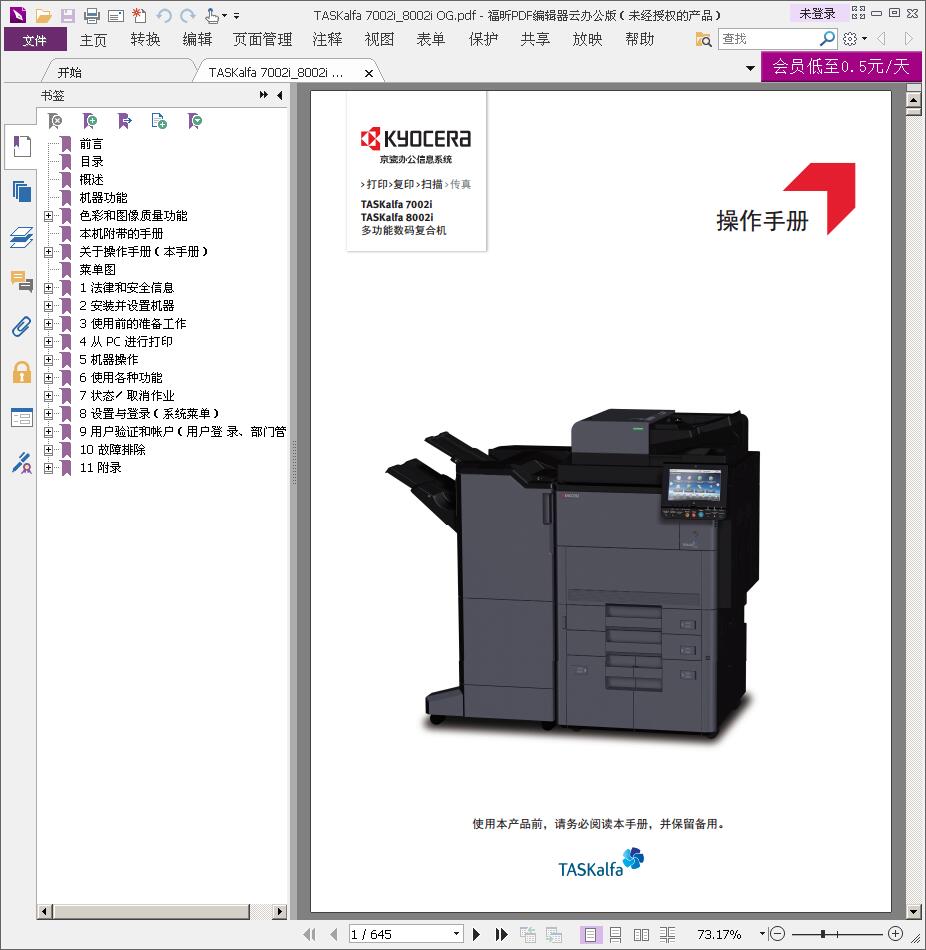Image resolution: width=926 pixels, height=950 pixels.
Task: Select the Hand tool icon
Action: click(x=212, y=15)
